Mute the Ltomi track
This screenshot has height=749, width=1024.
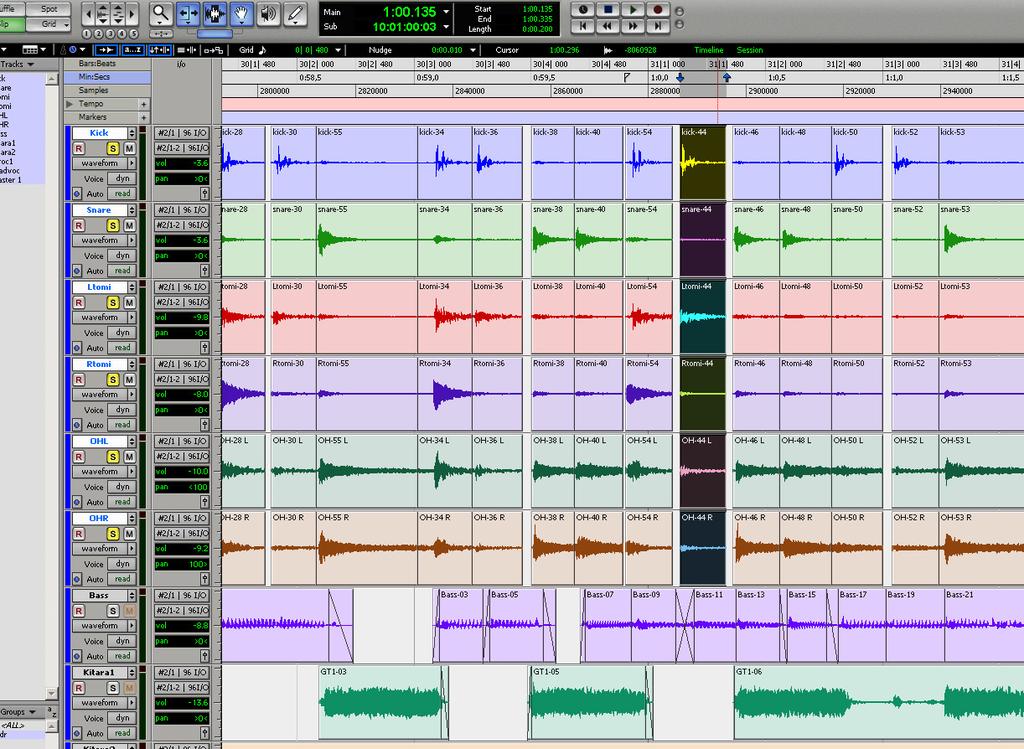click(129, 302)
